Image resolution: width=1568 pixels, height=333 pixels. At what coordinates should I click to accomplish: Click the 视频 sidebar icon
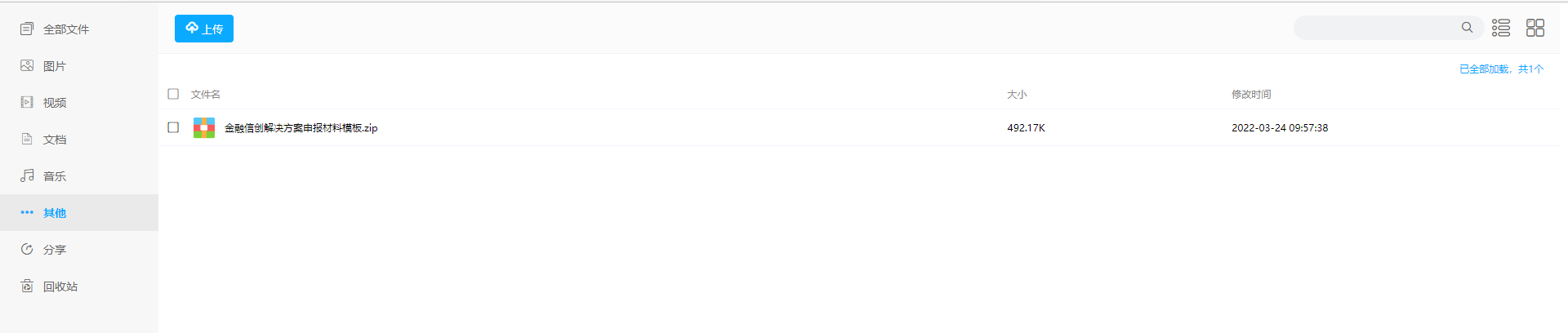point(27,102)
